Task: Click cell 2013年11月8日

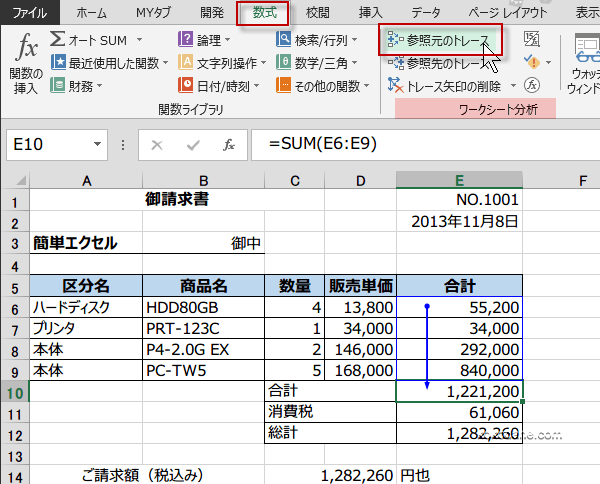Action: tap(460, 221)
